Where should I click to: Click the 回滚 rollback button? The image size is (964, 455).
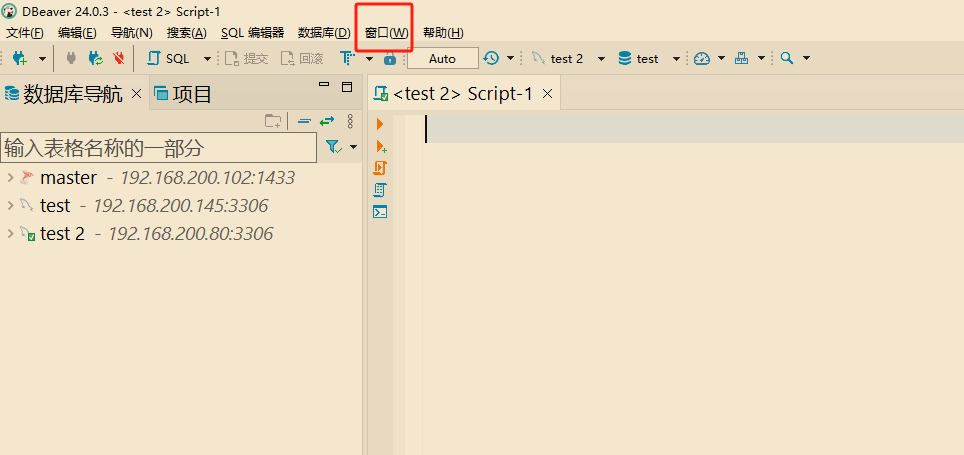(x=302, y=58)
